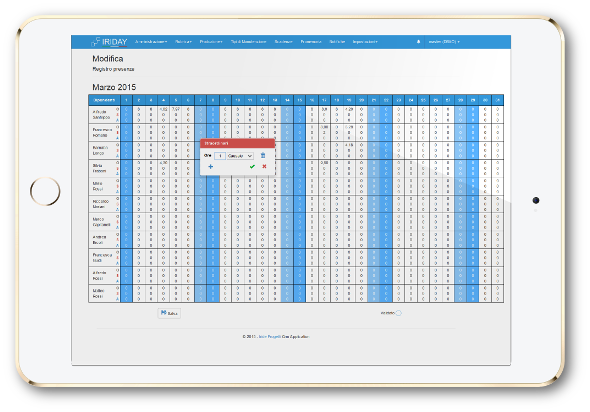The height and width of the screenshot is (412, 590).
Task: Click the Ore number input field
Action: 220,156
